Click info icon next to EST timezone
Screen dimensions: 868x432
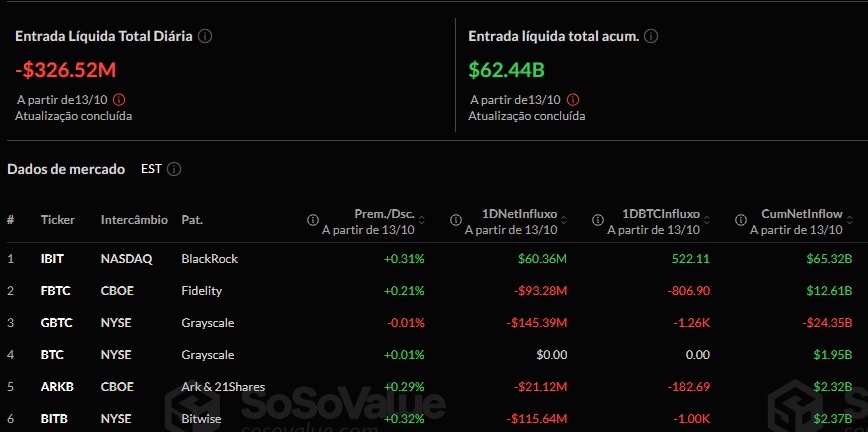tap(174, 169)
